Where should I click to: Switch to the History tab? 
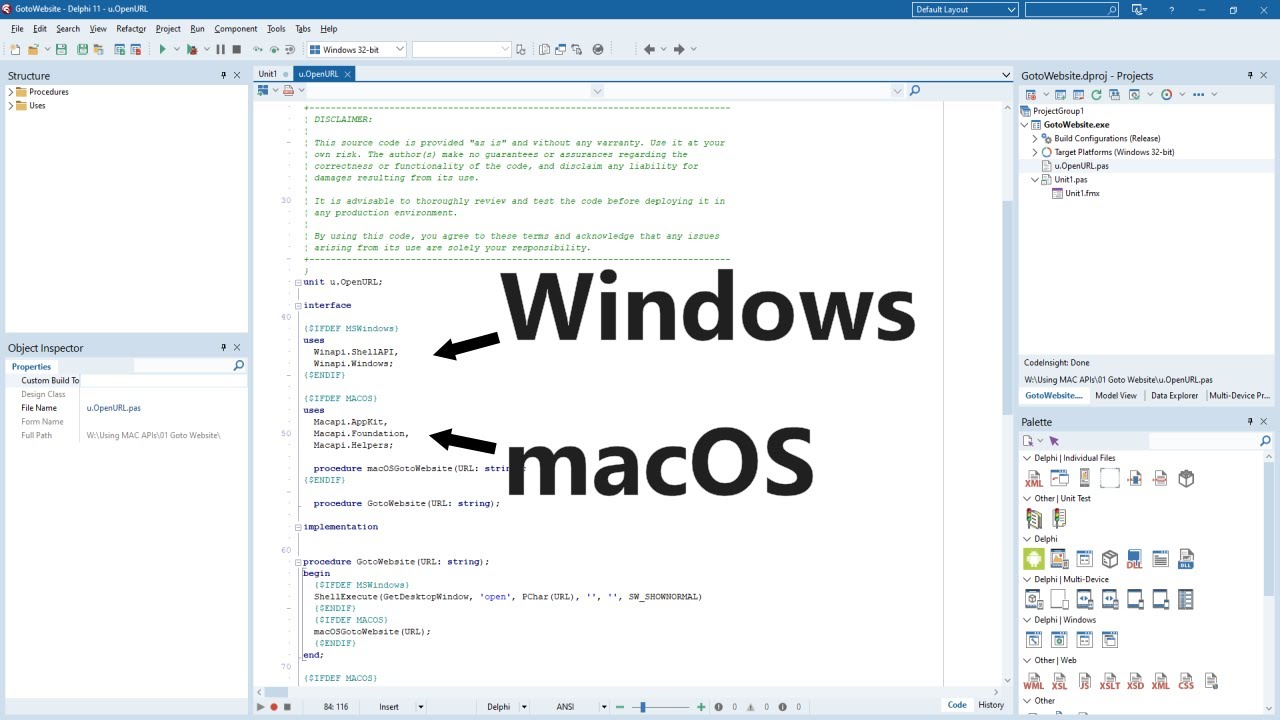(991, 705)
